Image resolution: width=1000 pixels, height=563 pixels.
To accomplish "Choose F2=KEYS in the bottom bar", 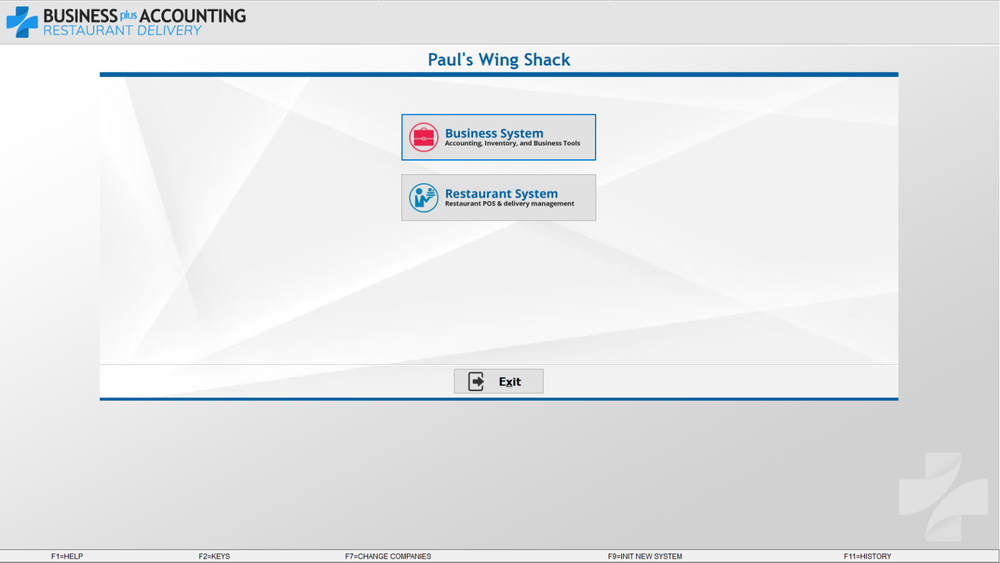I will click(x=214, y=556).
